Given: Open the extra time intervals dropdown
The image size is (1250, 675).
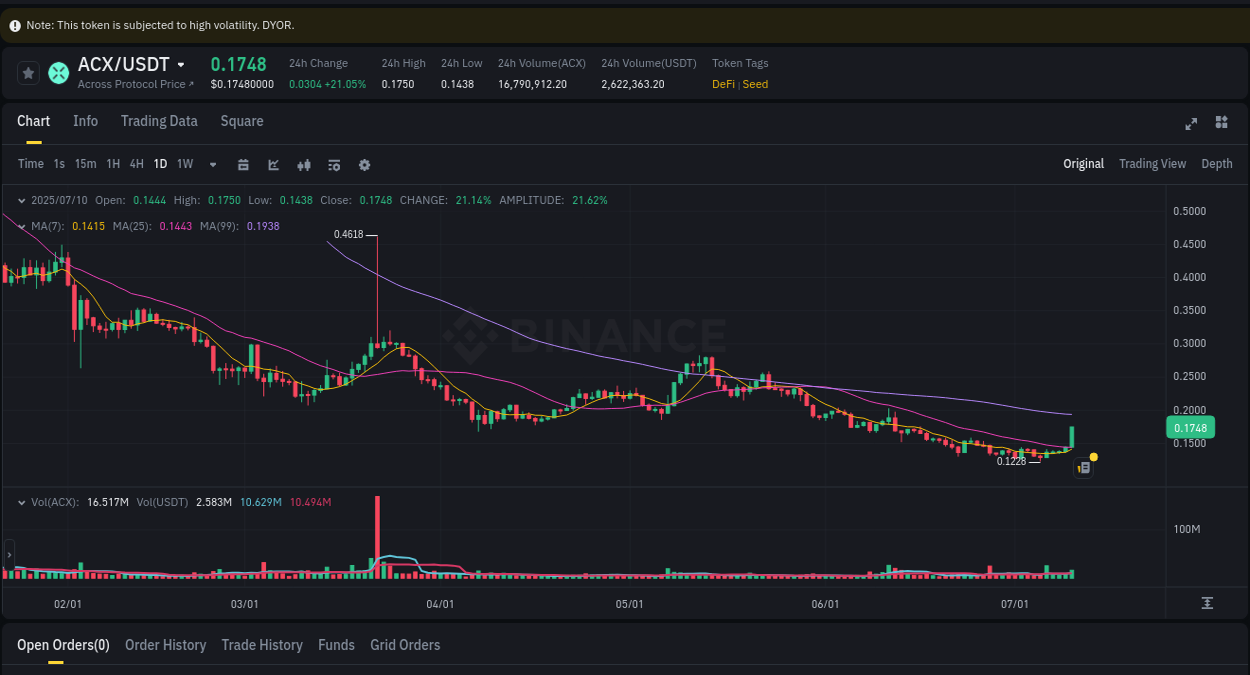Looking at the screenshot, I should pos(212,164).
